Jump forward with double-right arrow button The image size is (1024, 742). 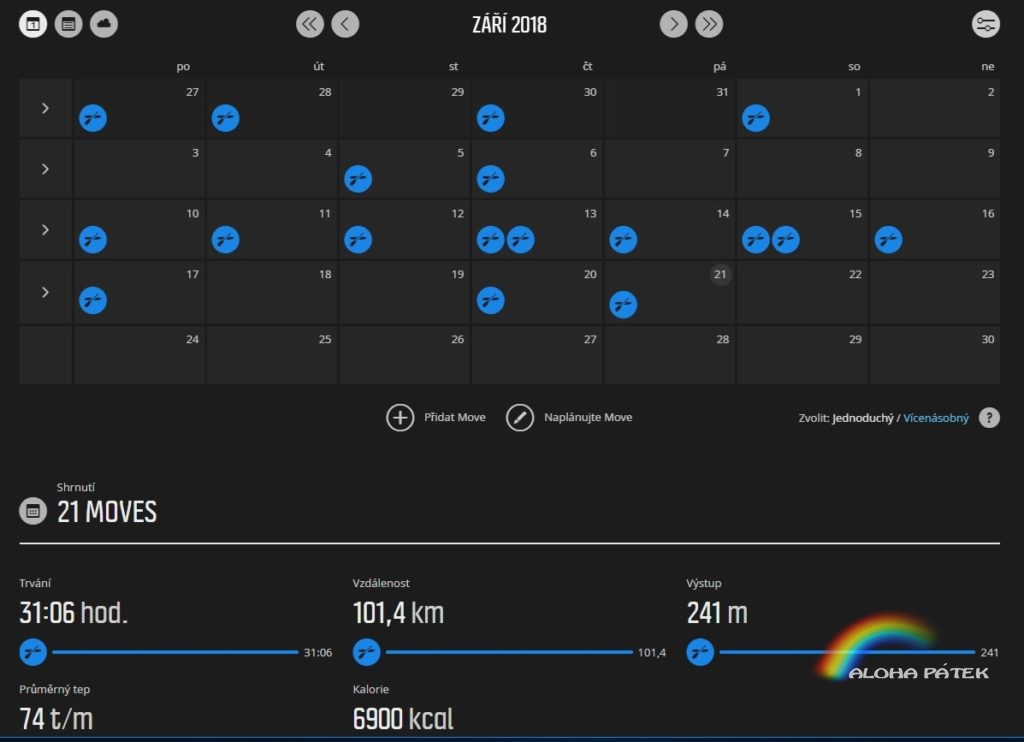tap(709, 25)
